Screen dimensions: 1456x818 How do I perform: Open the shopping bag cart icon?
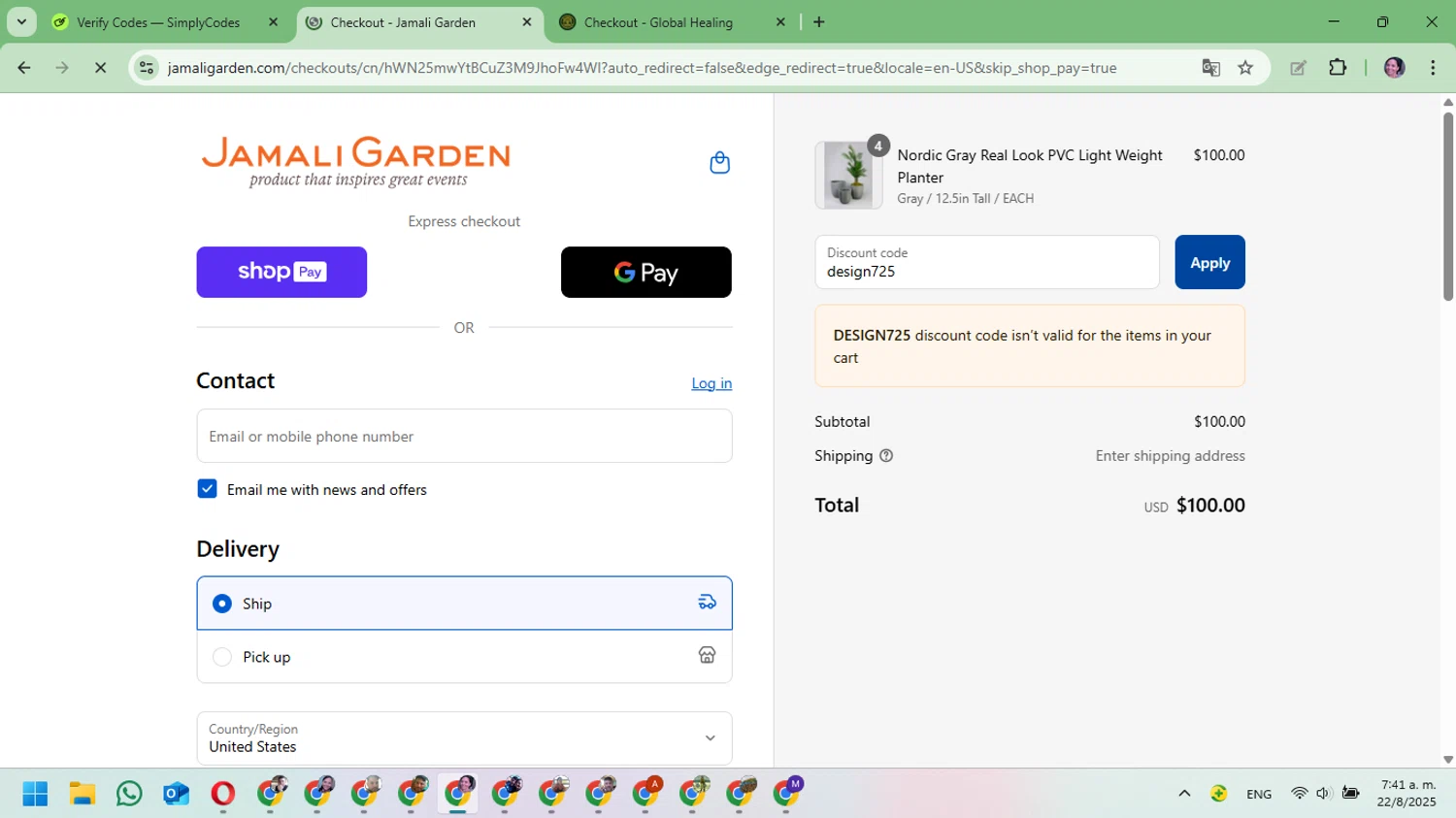pyautogui.click(x=719, y=163)
